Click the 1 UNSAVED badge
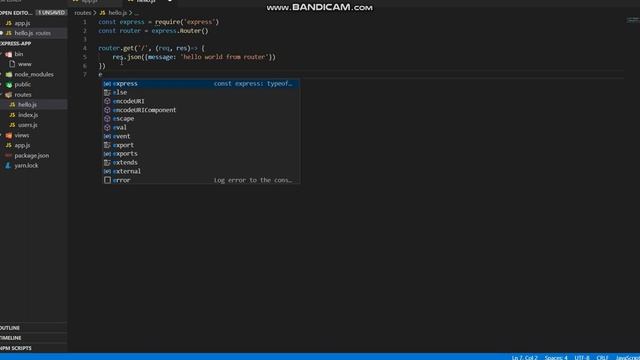The width and height of the screenshot is (640, 360). pyautogui.click(x=51, y=13)
